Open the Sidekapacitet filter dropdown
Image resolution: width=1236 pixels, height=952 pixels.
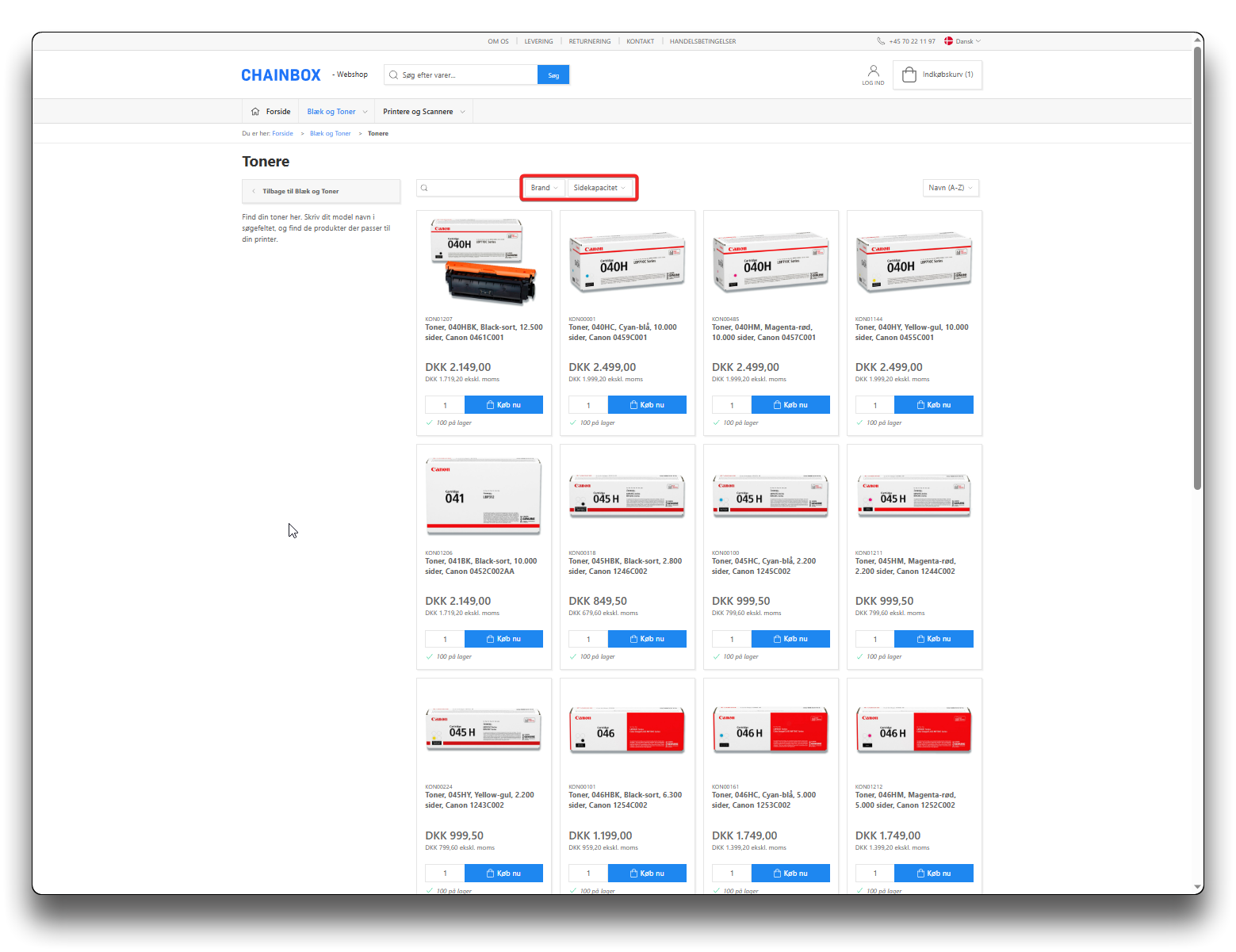point(599,188)
